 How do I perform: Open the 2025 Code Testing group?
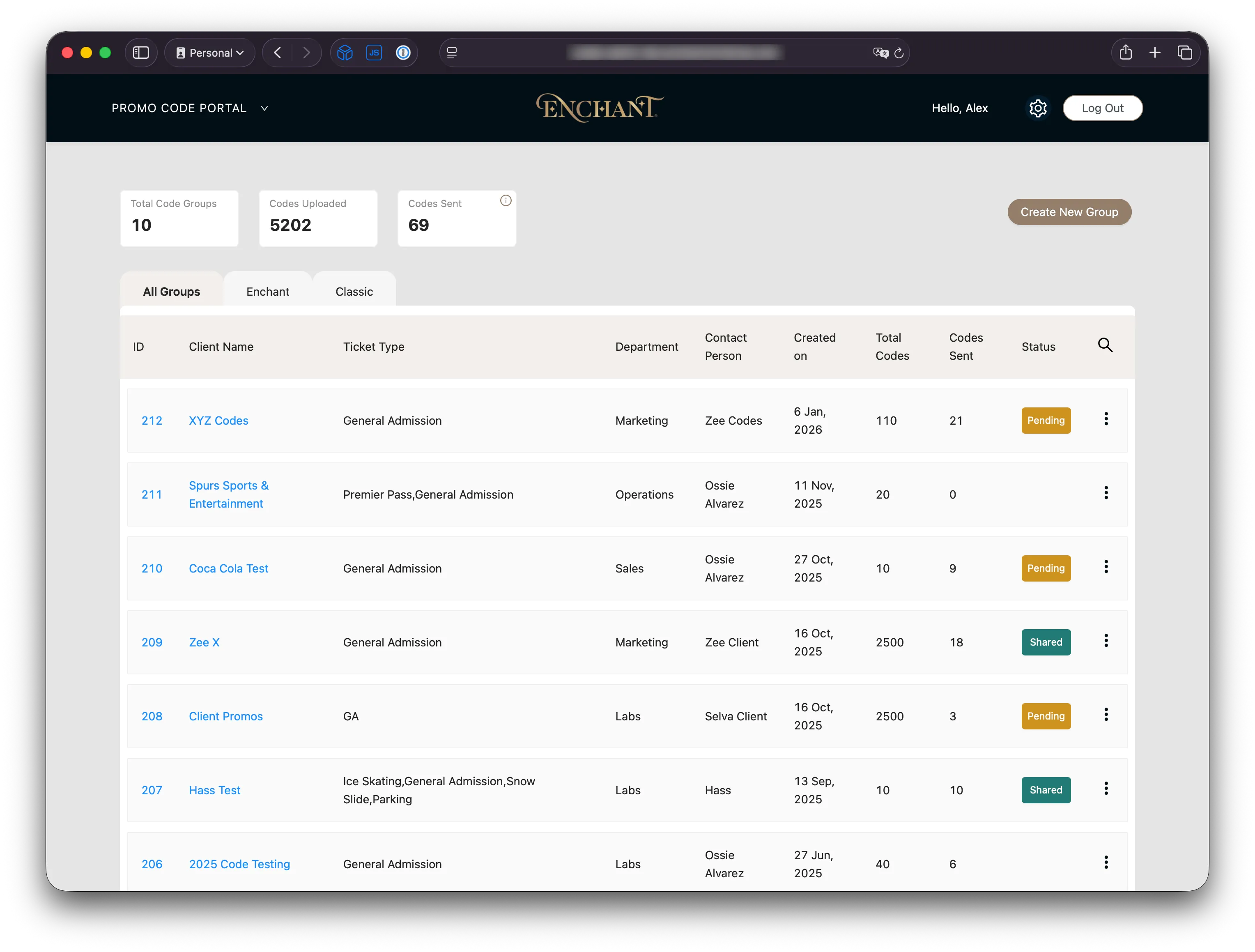pyautogui.click(x=239, y=864)
